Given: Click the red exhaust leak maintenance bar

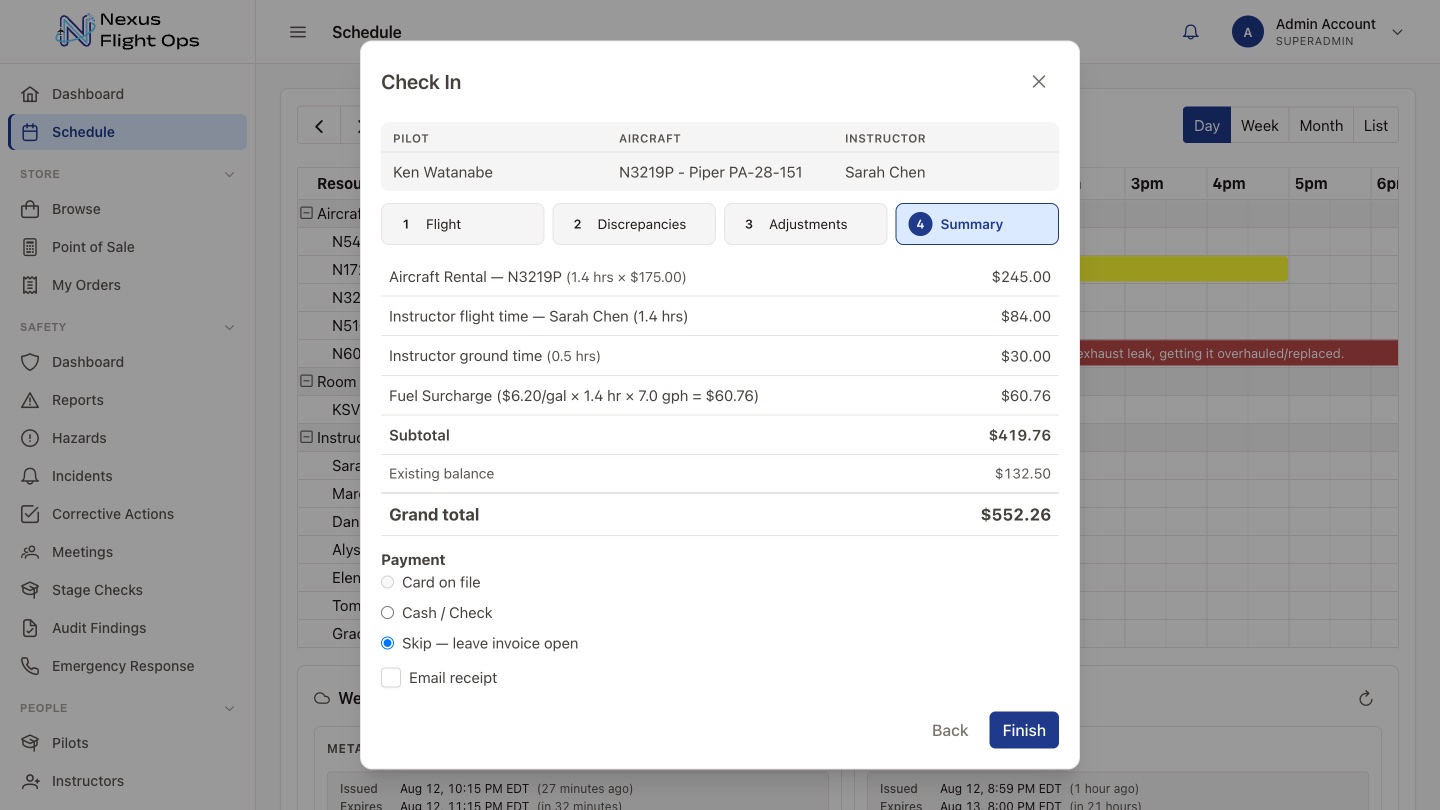Looking at the screenshot, I should (x=1238, y=353).
